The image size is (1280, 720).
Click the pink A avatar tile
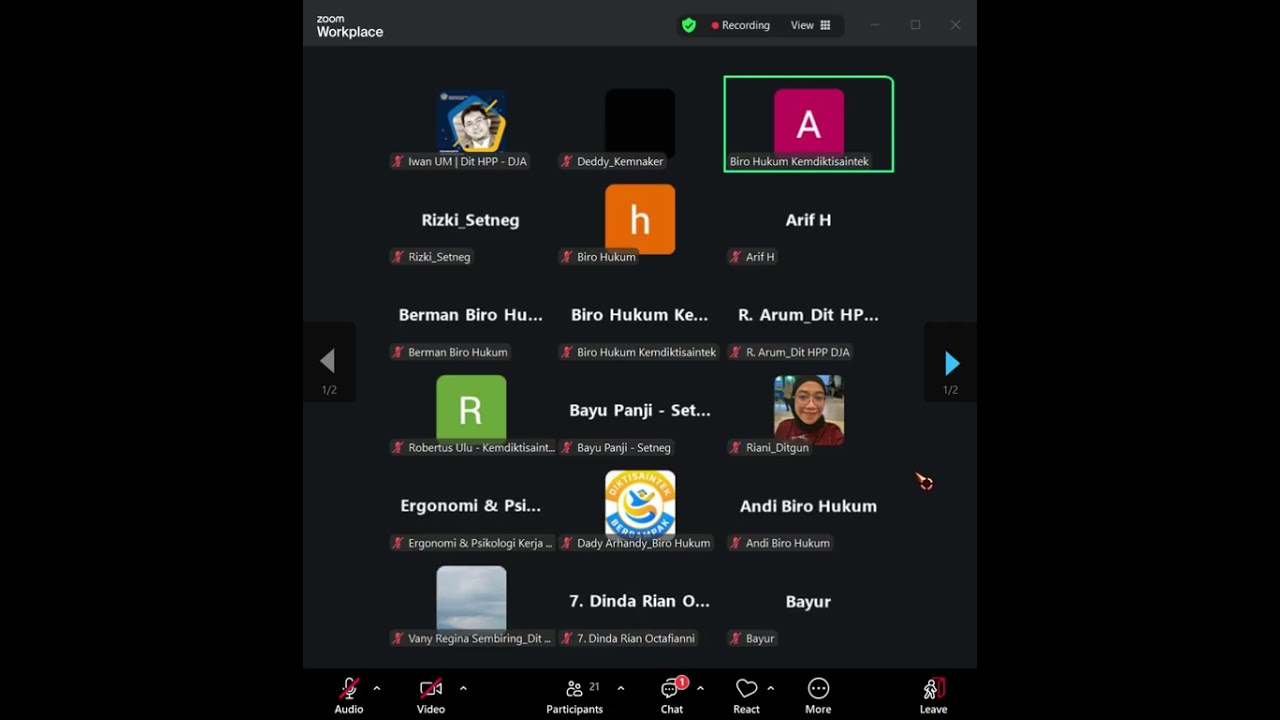point(809,122)
